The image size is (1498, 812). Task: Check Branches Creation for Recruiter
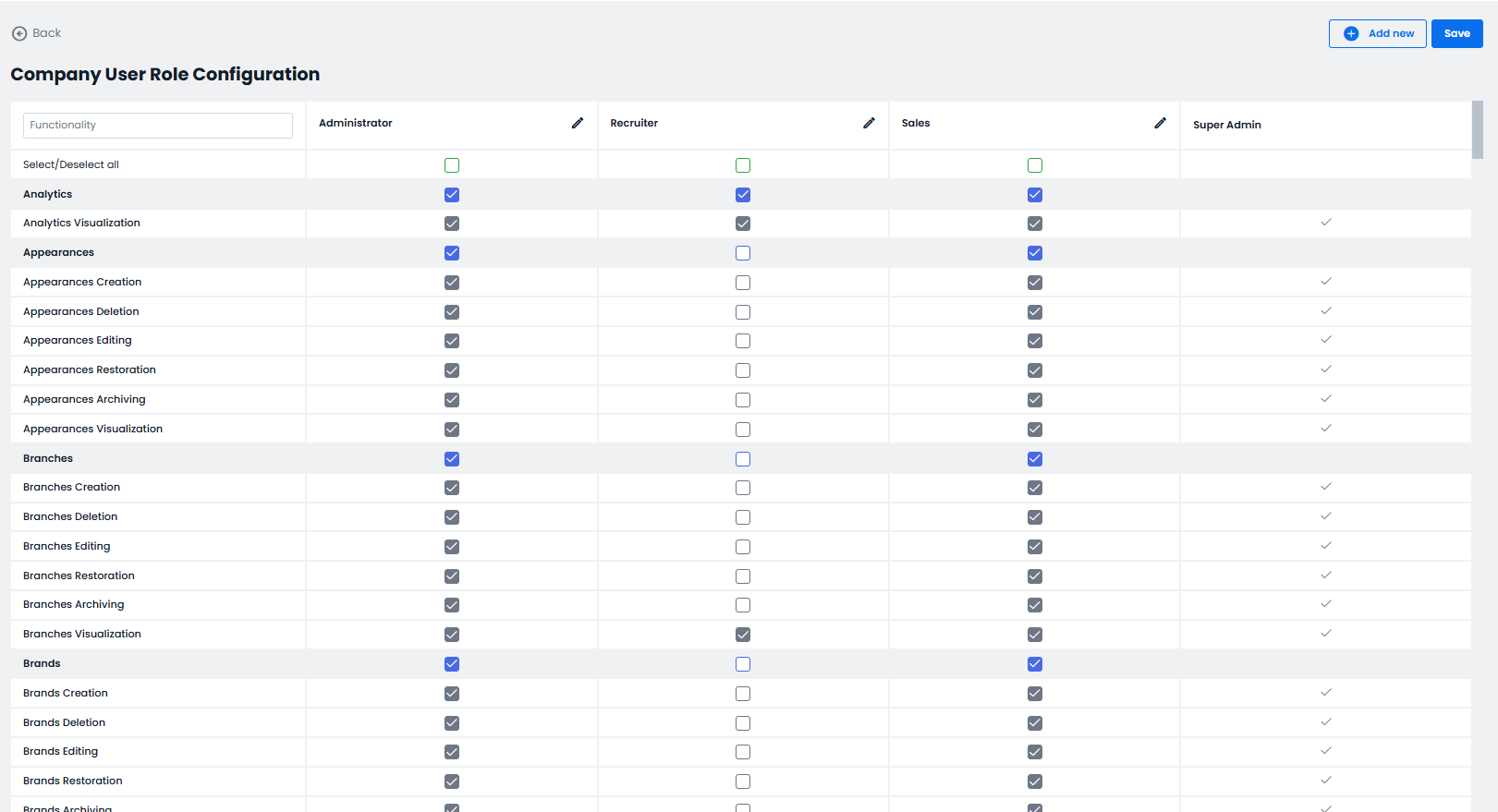point(743,488)
